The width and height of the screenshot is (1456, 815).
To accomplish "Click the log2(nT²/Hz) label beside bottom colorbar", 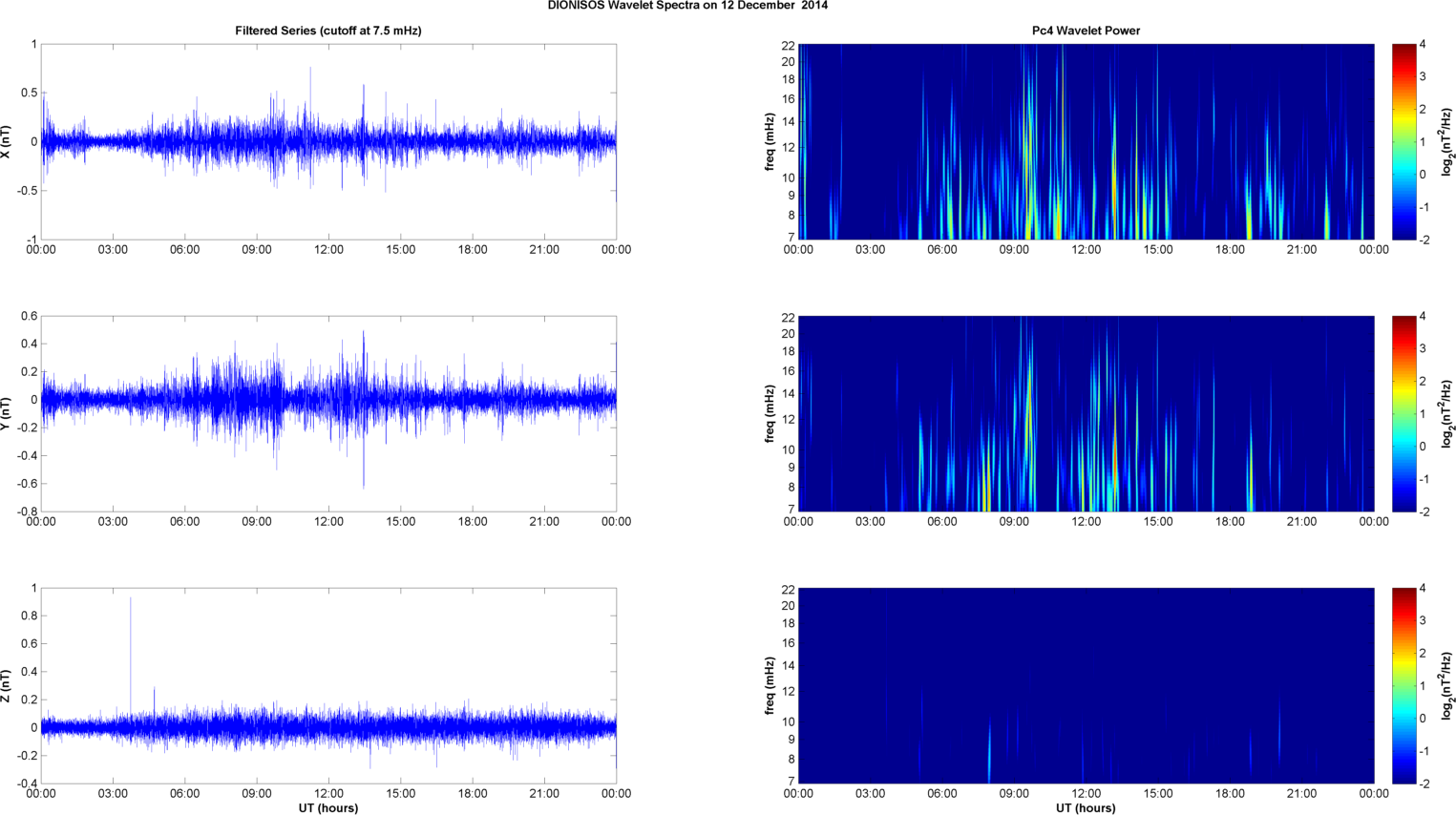I will 1447,685.
